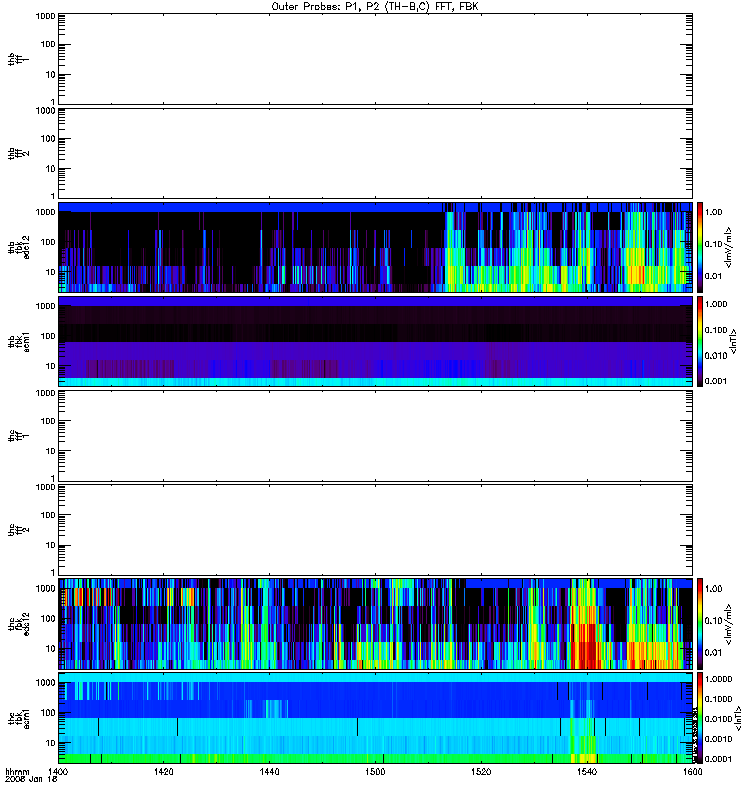Click the empty thc fff 2 plot panel
Image resolution: width=750 pixels, height=800 pixels.
coord(376,530)
